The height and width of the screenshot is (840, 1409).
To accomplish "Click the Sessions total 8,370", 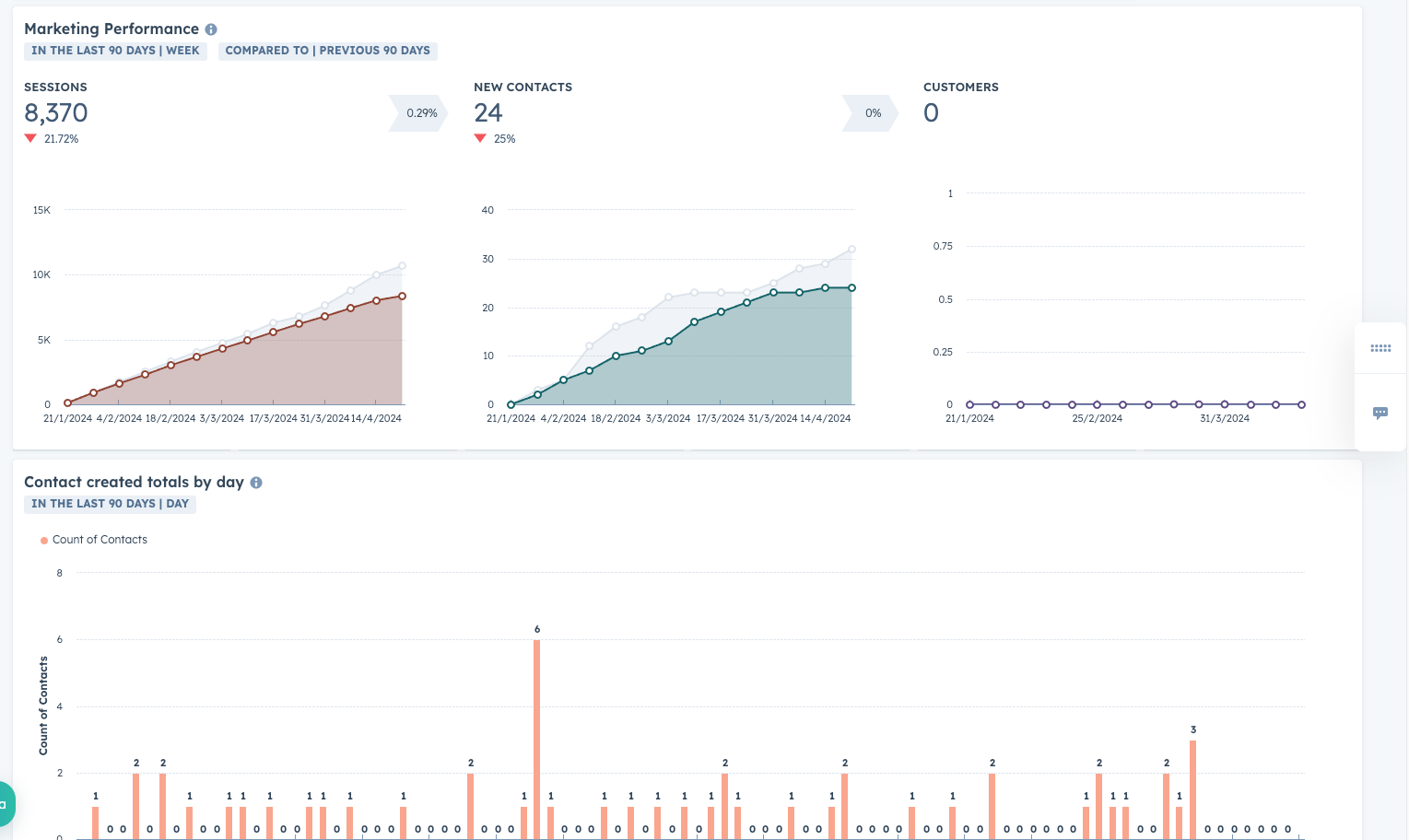I will (56, 112).
